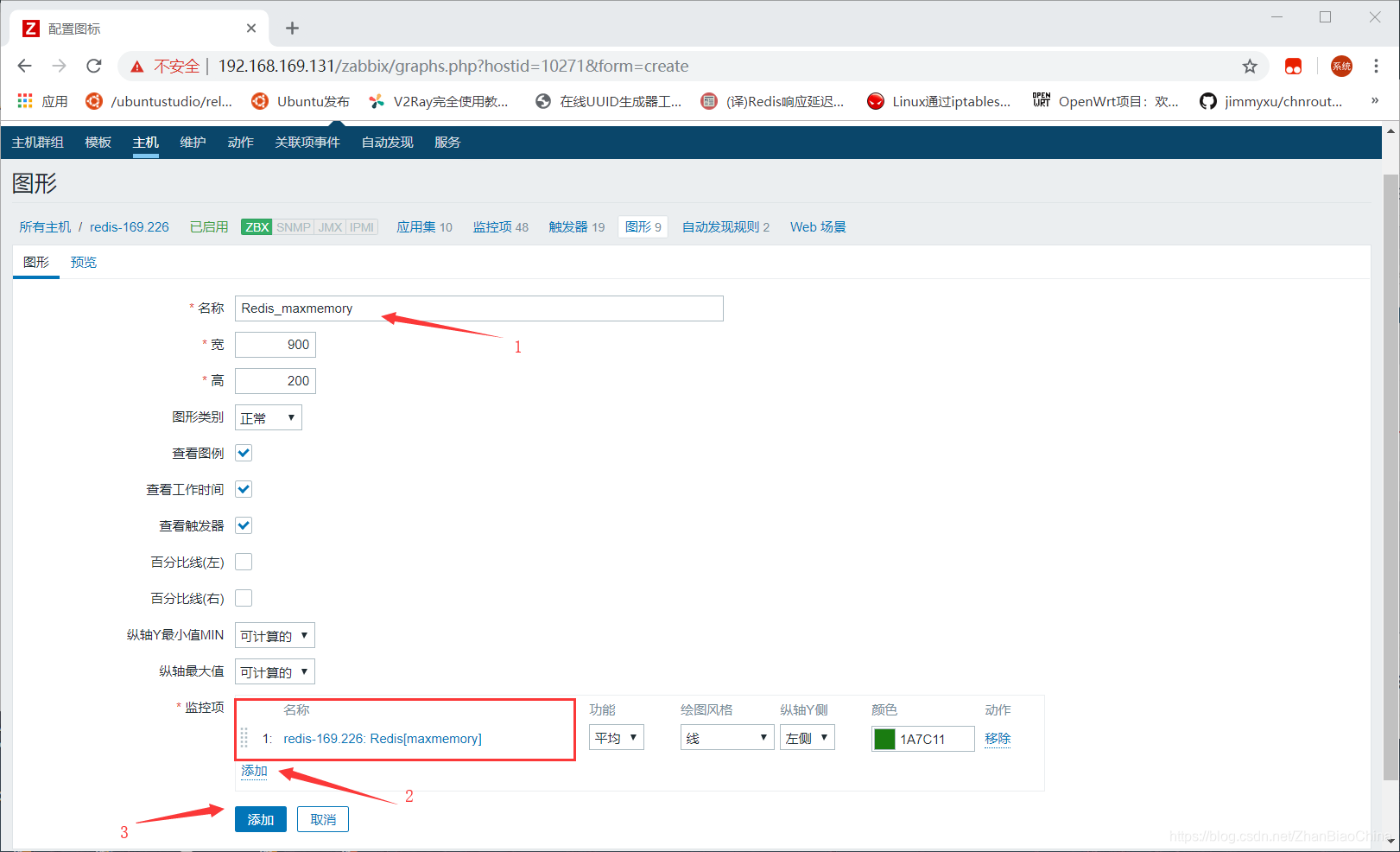Toggle the 查看图例 checkbox
Image resolution: width=1400 pixels, height=852 pixels.
point(244,453)
